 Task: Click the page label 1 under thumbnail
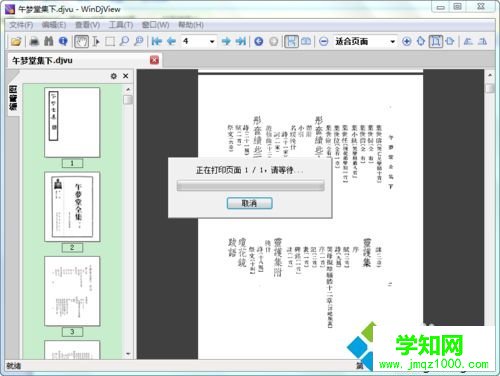pos(72,163)
